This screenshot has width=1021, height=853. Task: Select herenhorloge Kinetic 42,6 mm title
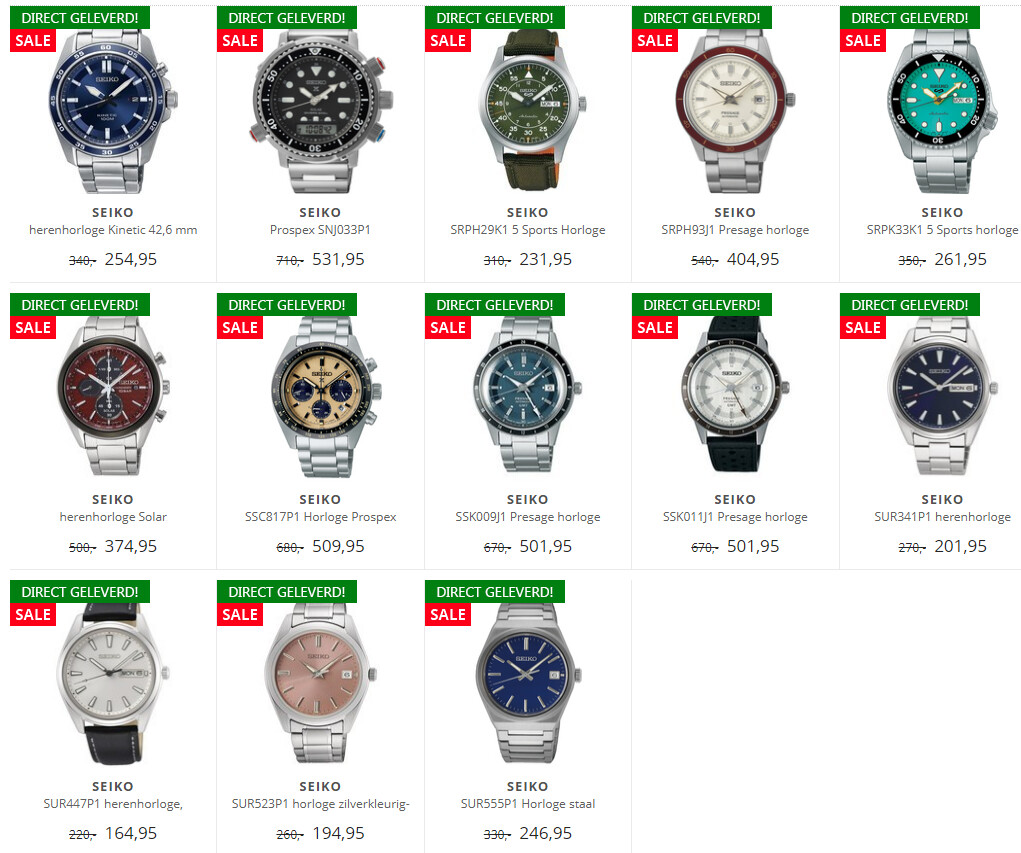tap(113, 230)
